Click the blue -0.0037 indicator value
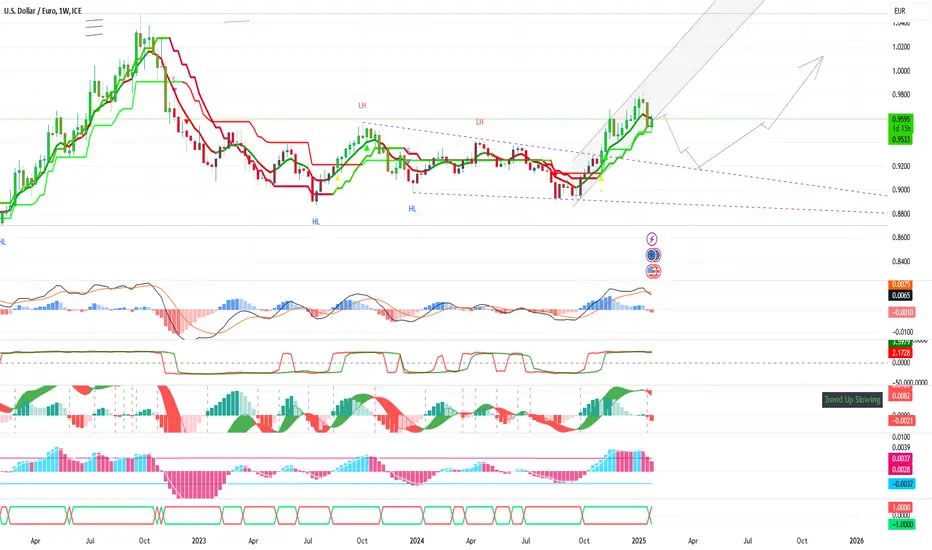 (901, 484)
